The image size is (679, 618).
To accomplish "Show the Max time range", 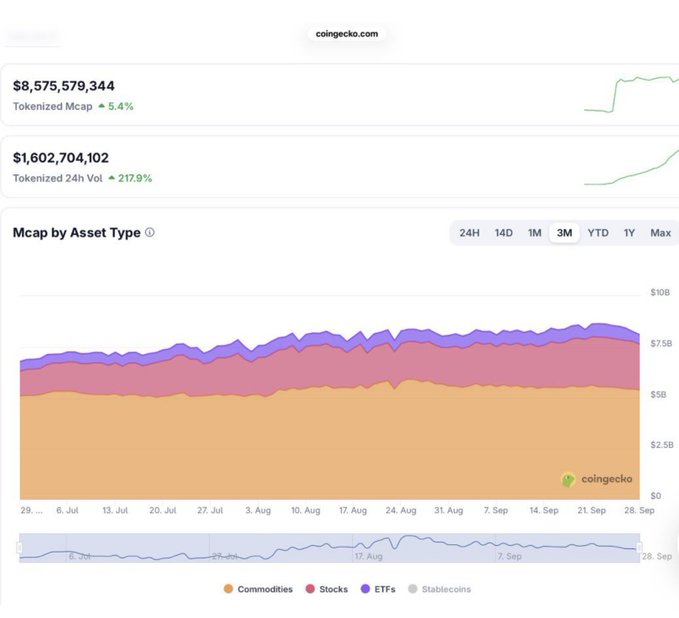I will [x=660, y=233].
